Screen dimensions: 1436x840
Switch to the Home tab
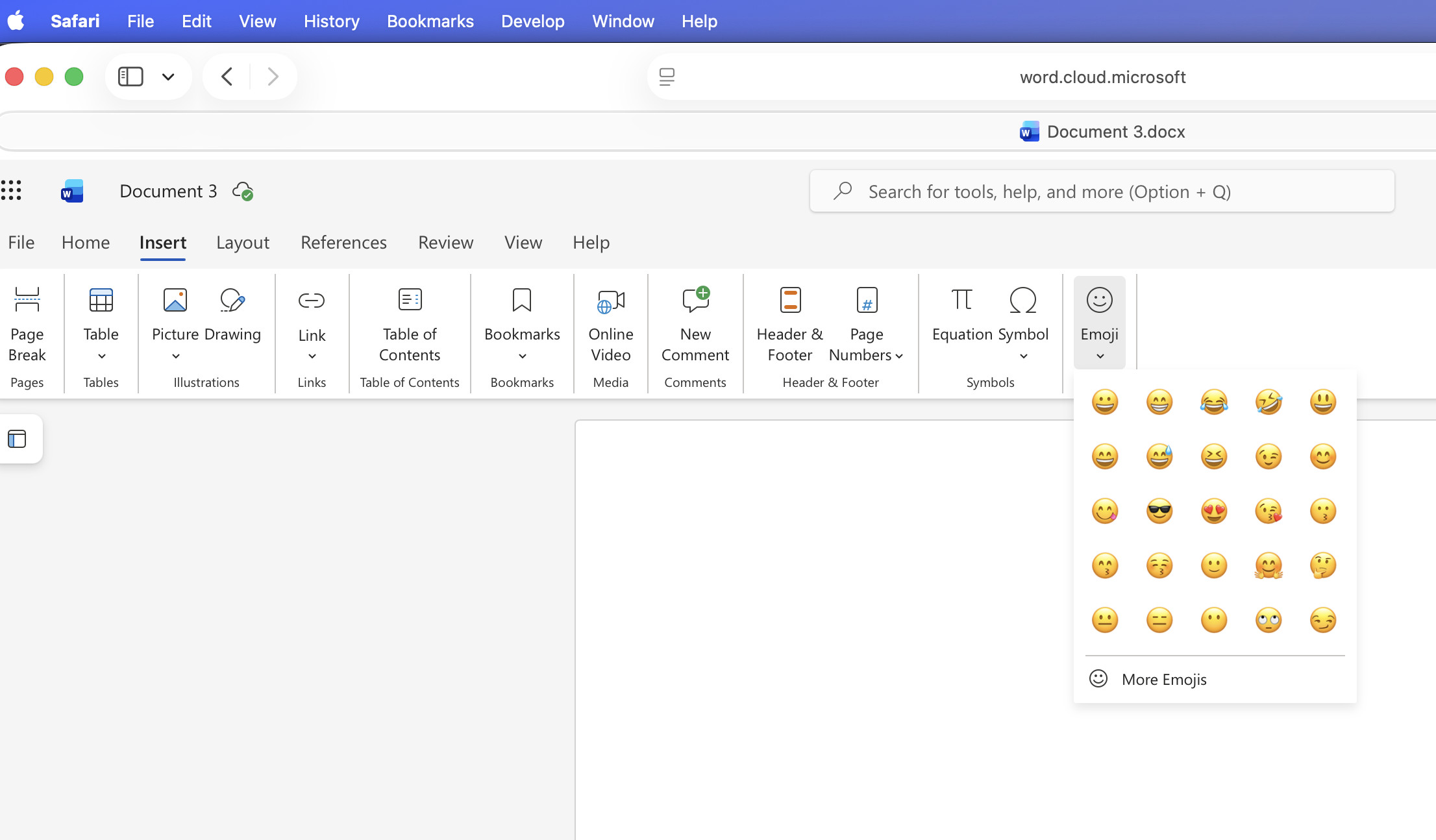coord(86,242)
